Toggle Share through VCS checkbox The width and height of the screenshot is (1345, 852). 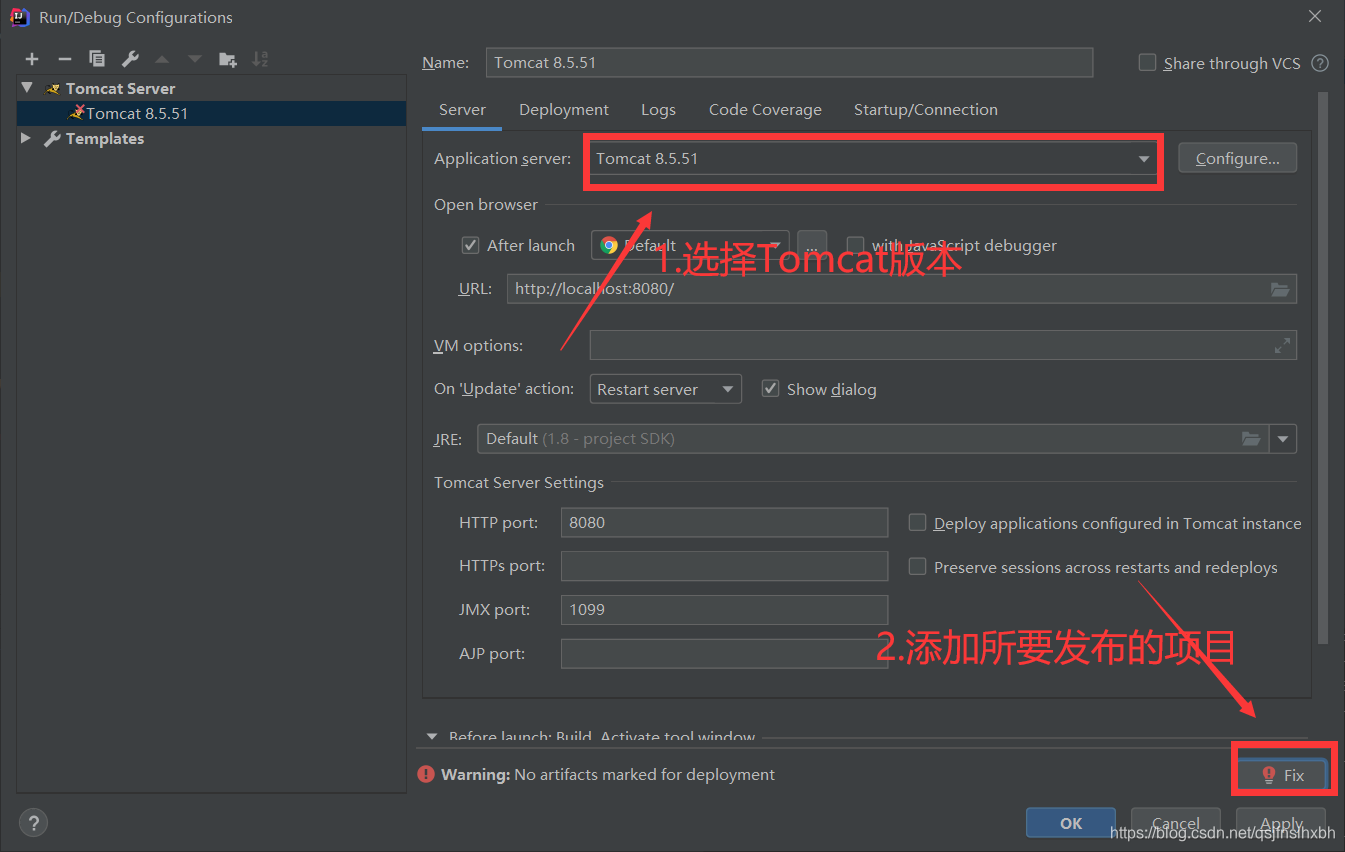tap(1147, 62)
